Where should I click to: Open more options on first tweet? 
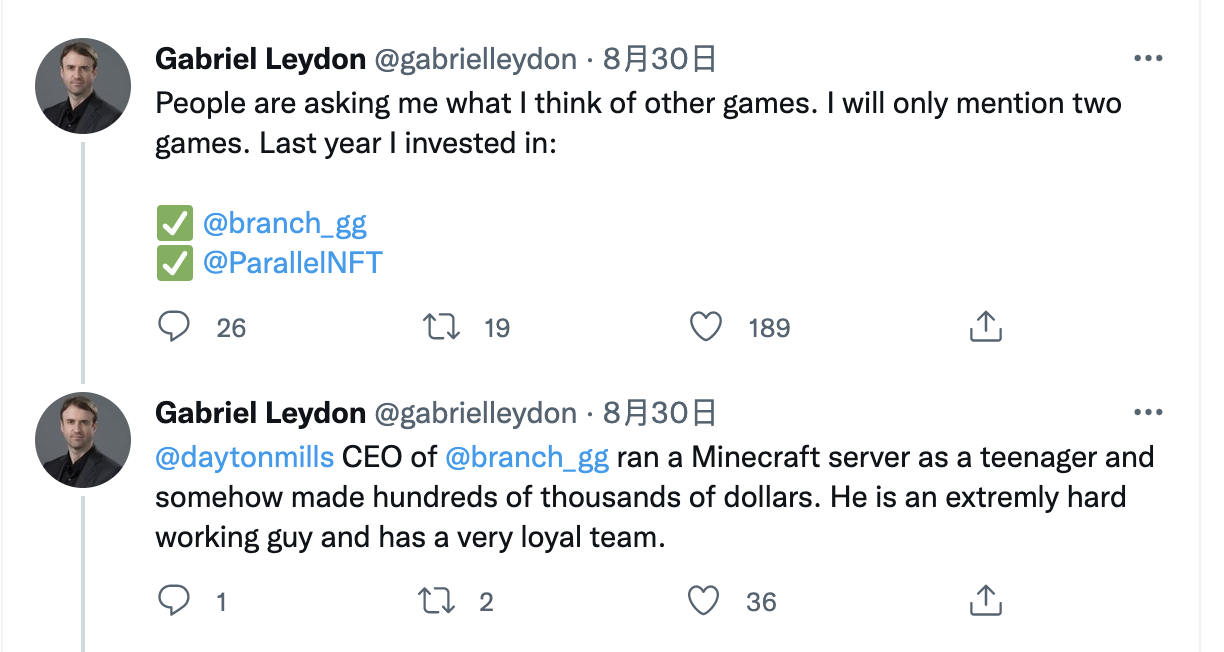pyautogui.click(x=1147, y=59)
